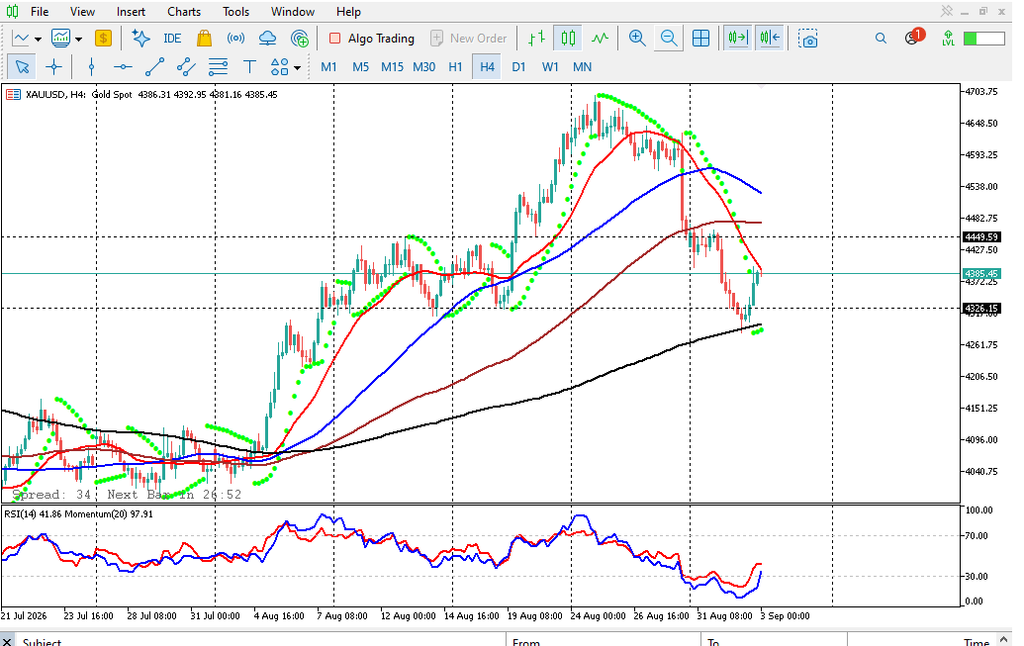Switch to H1 timeframe
The width and height of the screenshot is (1024, 646).
455,67
